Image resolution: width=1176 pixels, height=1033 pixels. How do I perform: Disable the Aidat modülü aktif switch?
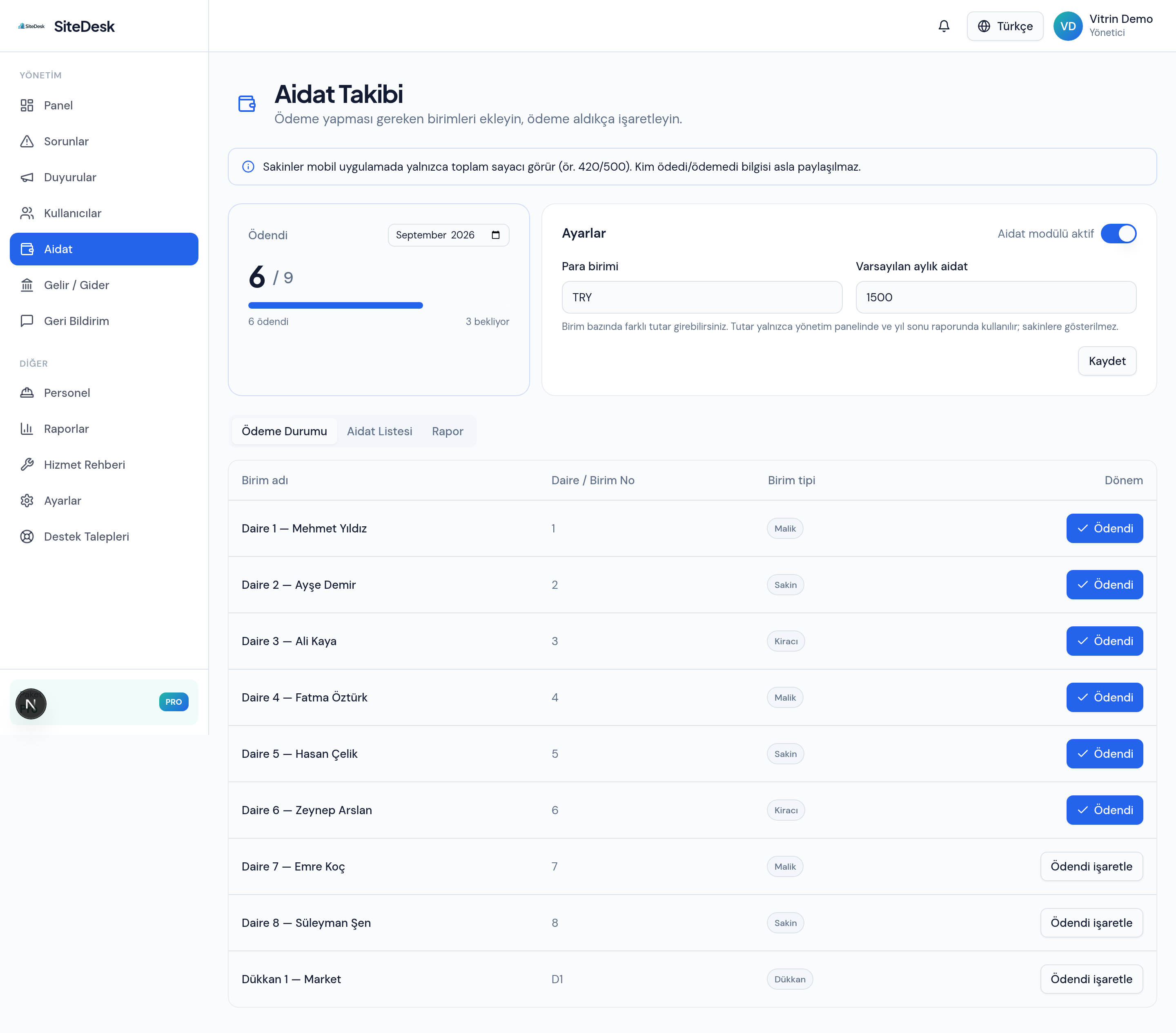(1118, 234)
